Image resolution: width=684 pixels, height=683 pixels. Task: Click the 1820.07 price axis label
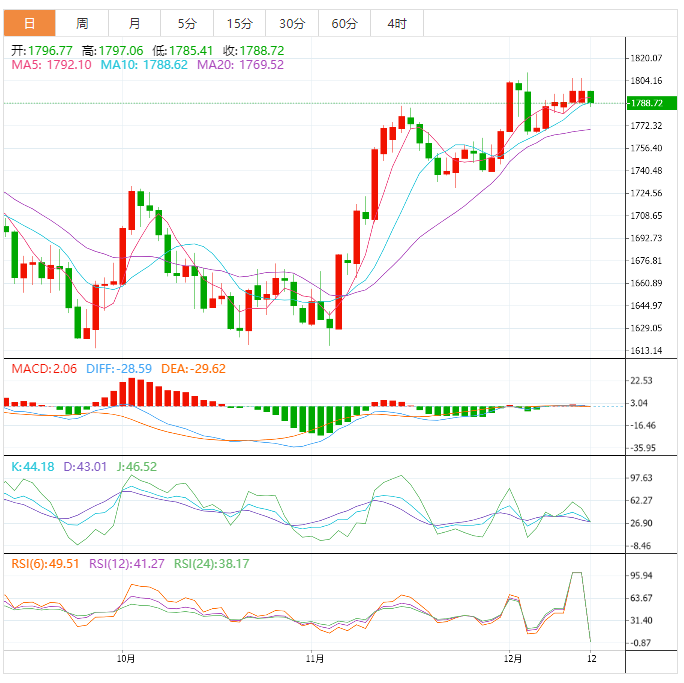[646, 58]
